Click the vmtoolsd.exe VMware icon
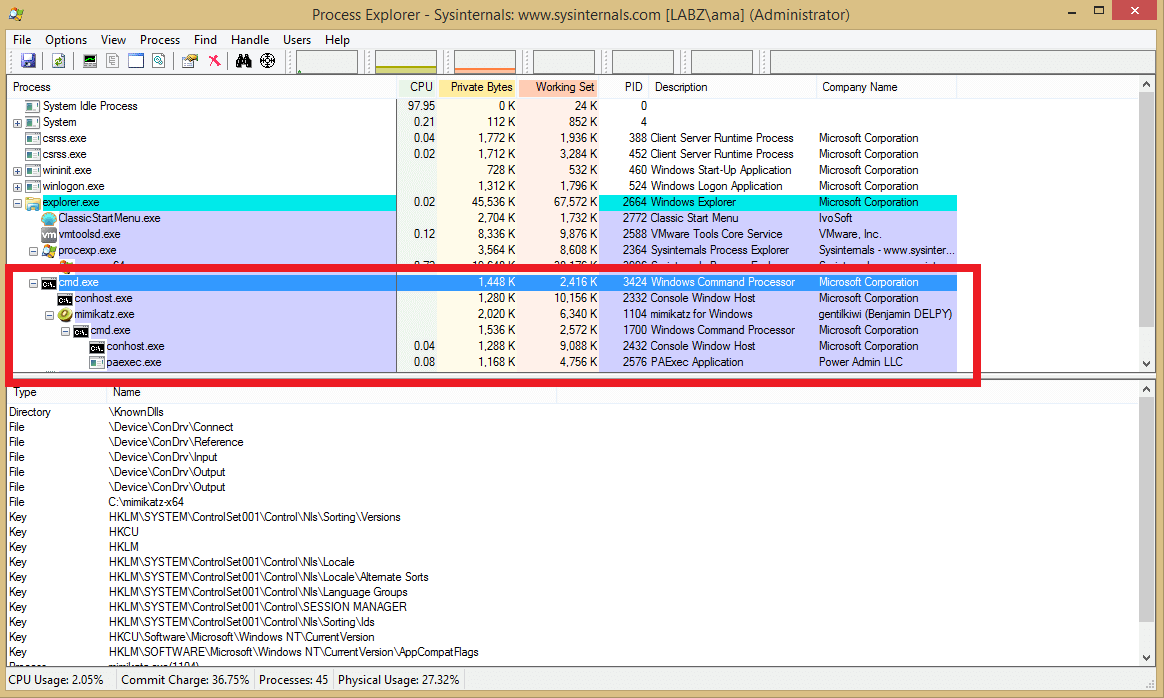1164x698 pixels. (49, 234)
